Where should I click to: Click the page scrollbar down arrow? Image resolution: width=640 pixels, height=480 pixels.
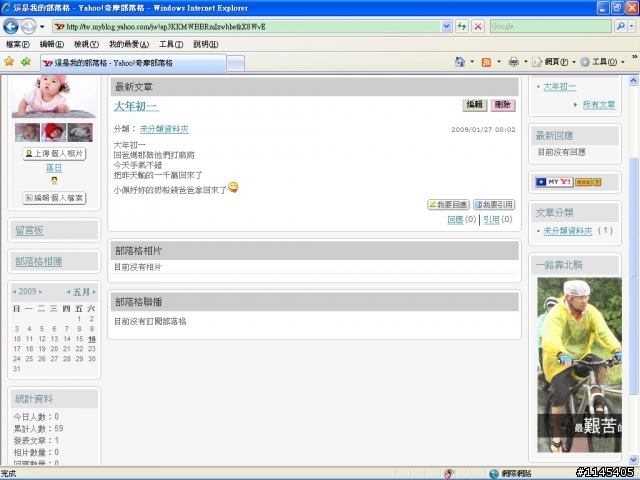click(633, 459)
